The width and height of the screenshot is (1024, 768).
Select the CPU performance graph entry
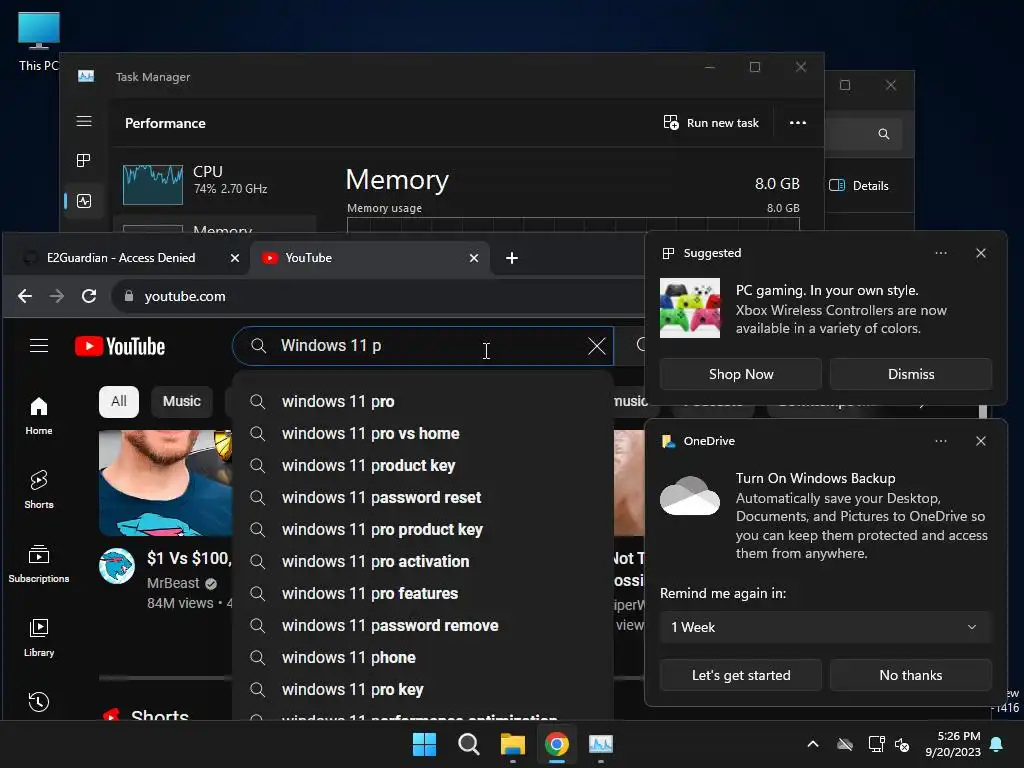216,184
